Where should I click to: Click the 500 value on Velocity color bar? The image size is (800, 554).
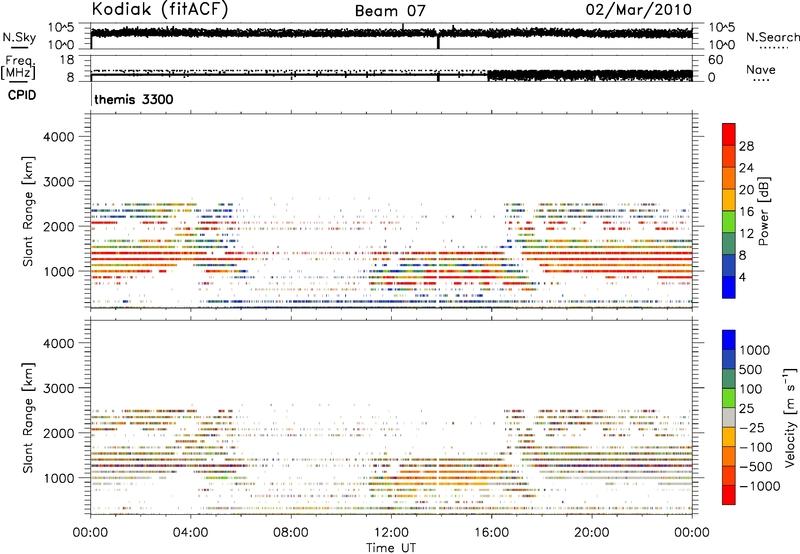pyautogui.click(x=751, y=369)
